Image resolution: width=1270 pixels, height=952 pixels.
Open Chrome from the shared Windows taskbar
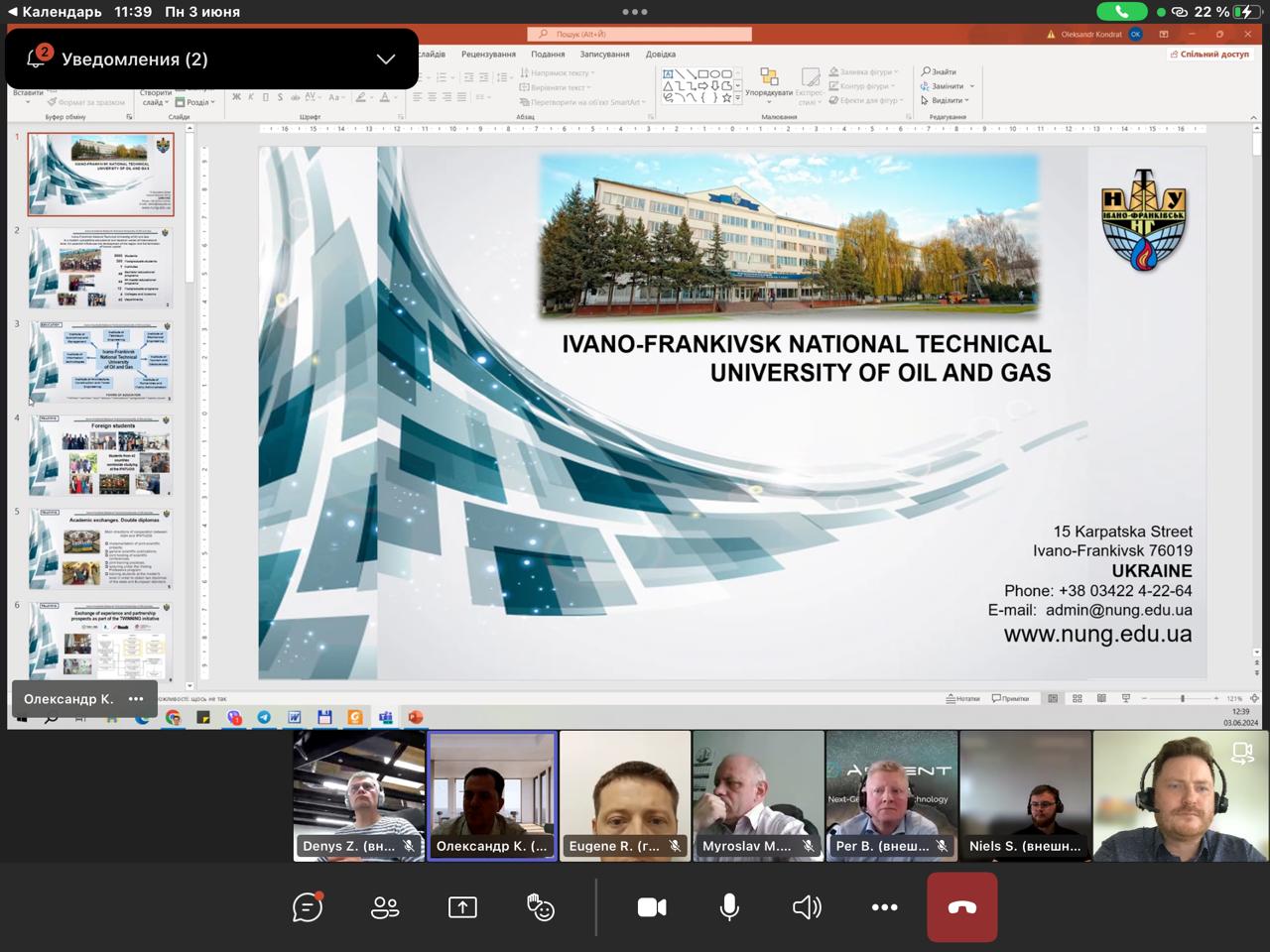click(x=174, y=717)
